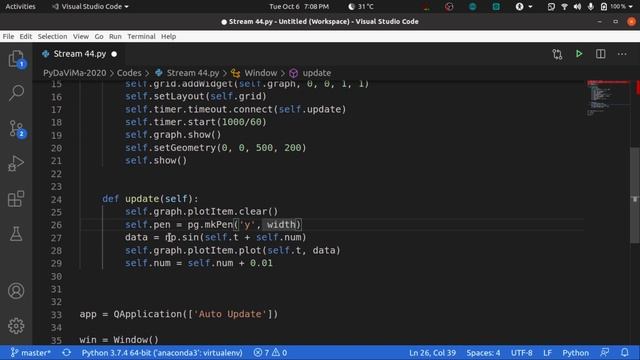Open the battery 100% system menu
The width and height of the screenshot is (640, 360).
[x=616, y=7]
